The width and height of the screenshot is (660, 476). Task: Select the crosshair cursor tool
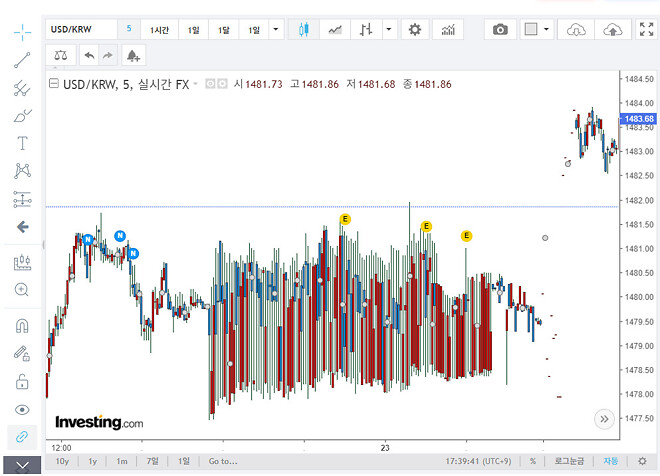pyautogui.click(x=22, y=32)
